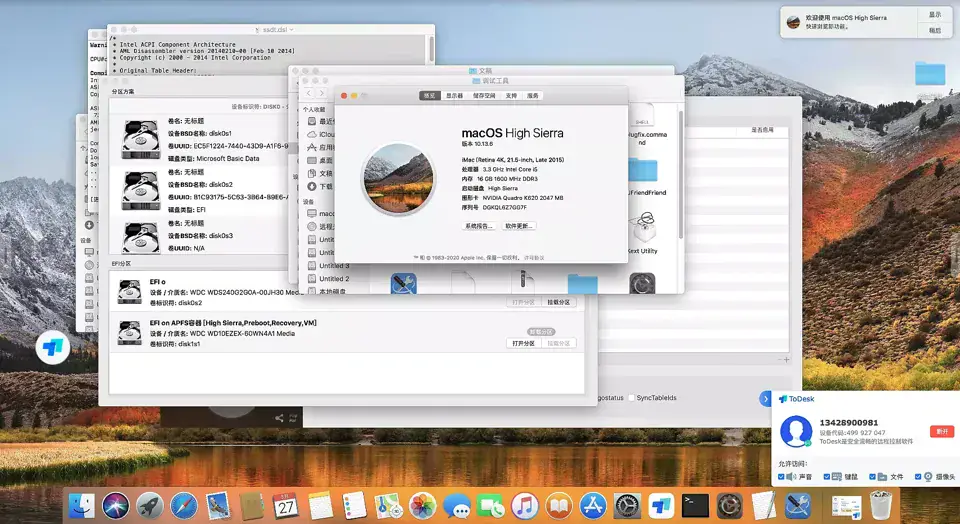
Task: Launch Siri from the Dock
Action: [116, 506]
